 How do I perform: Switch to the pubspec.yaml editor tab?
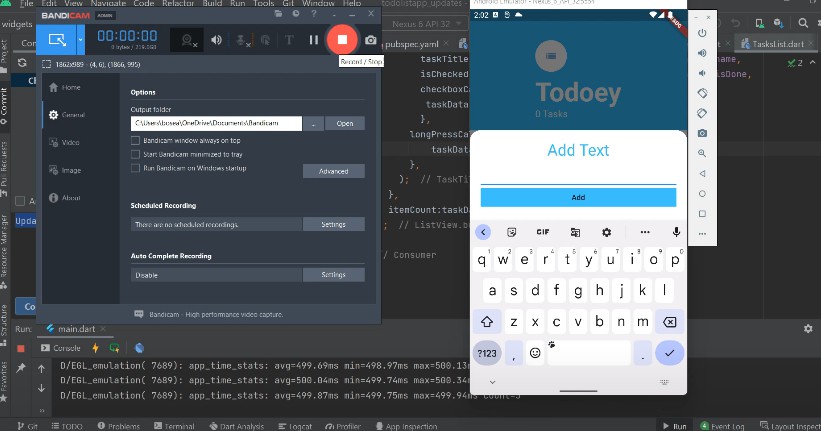[x=412, y=44]
